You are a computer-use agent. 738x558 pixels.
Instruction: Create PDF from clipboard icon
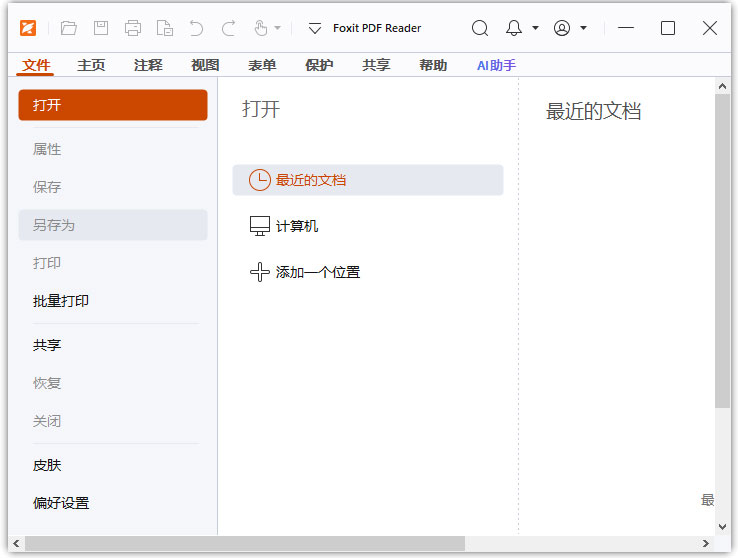(165, 28)
